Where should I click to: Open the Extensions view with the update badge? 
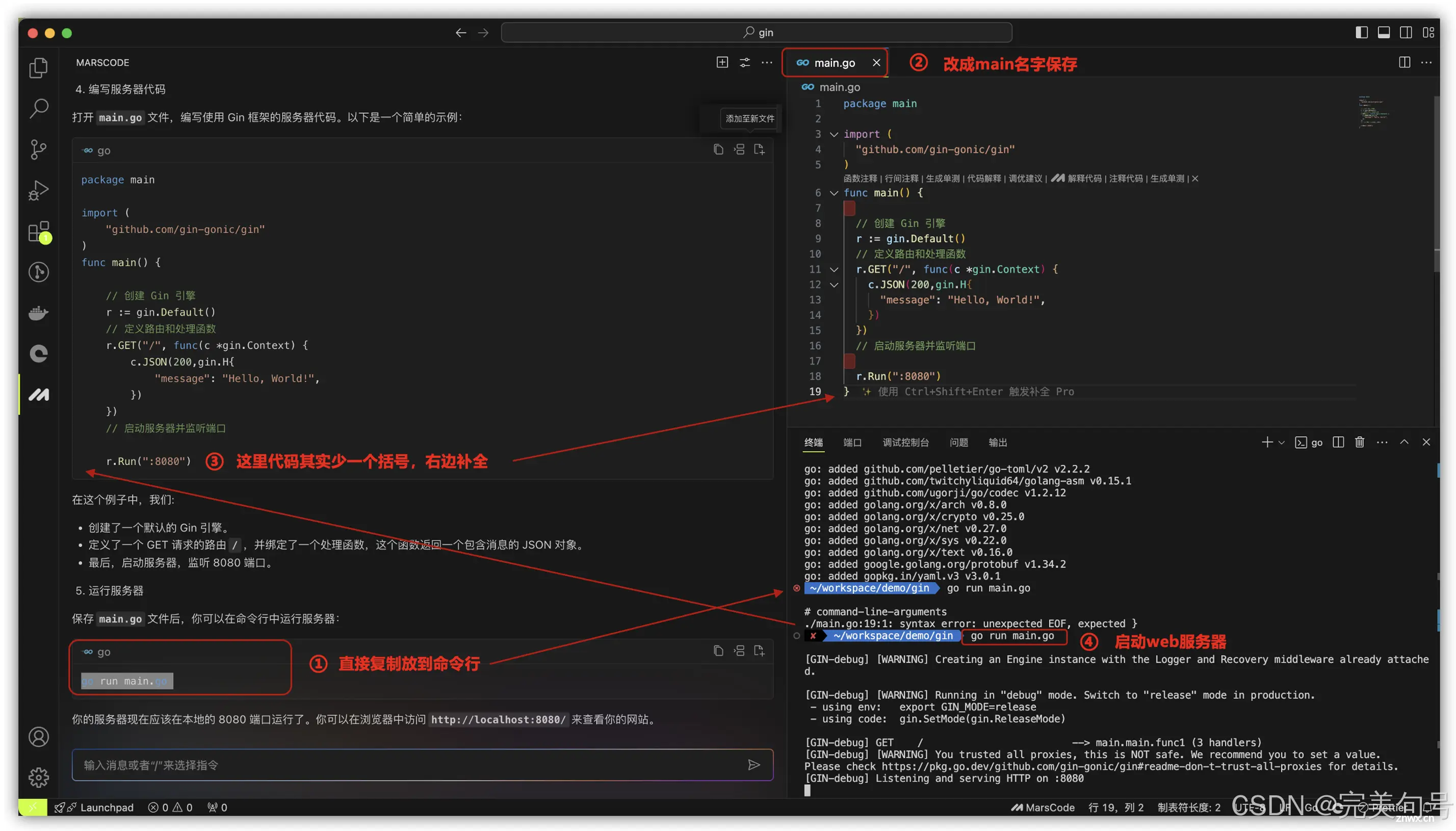pyautogui.click(x=38, y=232)
